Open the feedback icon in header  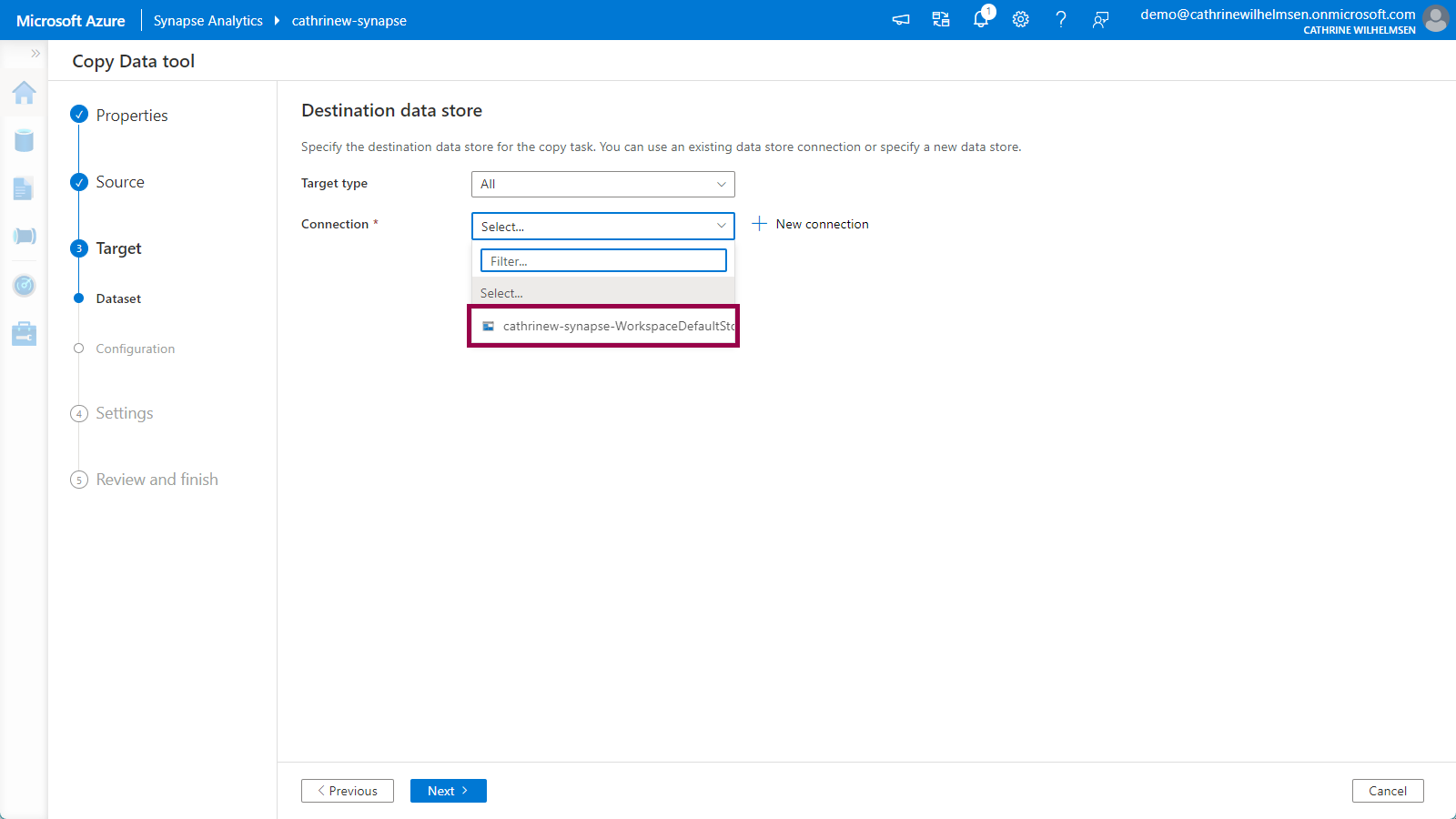pyautogui.click(x=1101, y=19)
